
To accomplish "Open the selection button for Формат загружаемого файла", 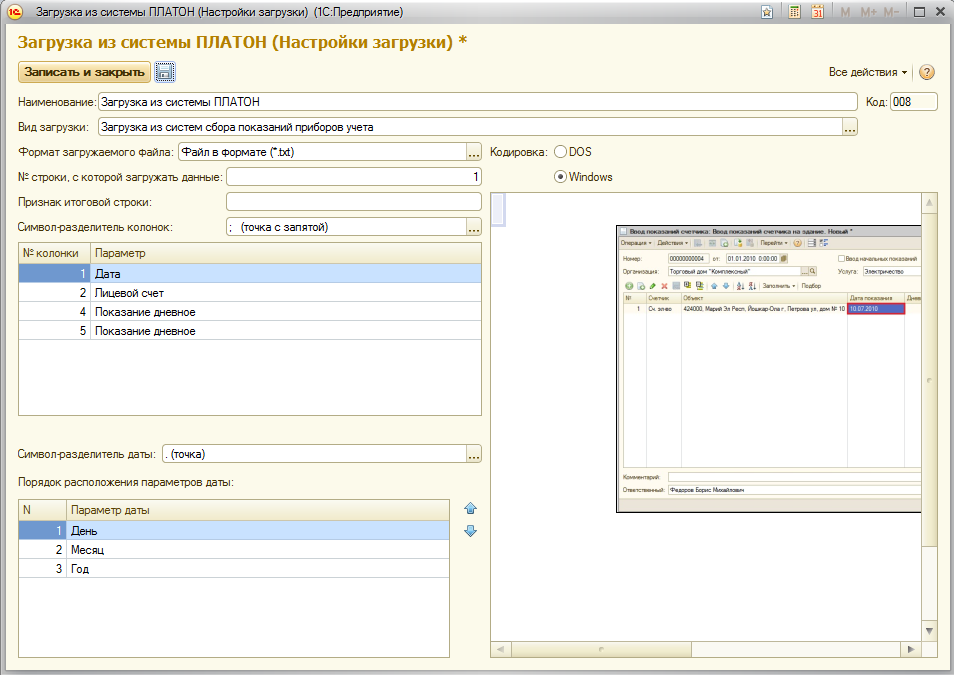I will [474, 152].
